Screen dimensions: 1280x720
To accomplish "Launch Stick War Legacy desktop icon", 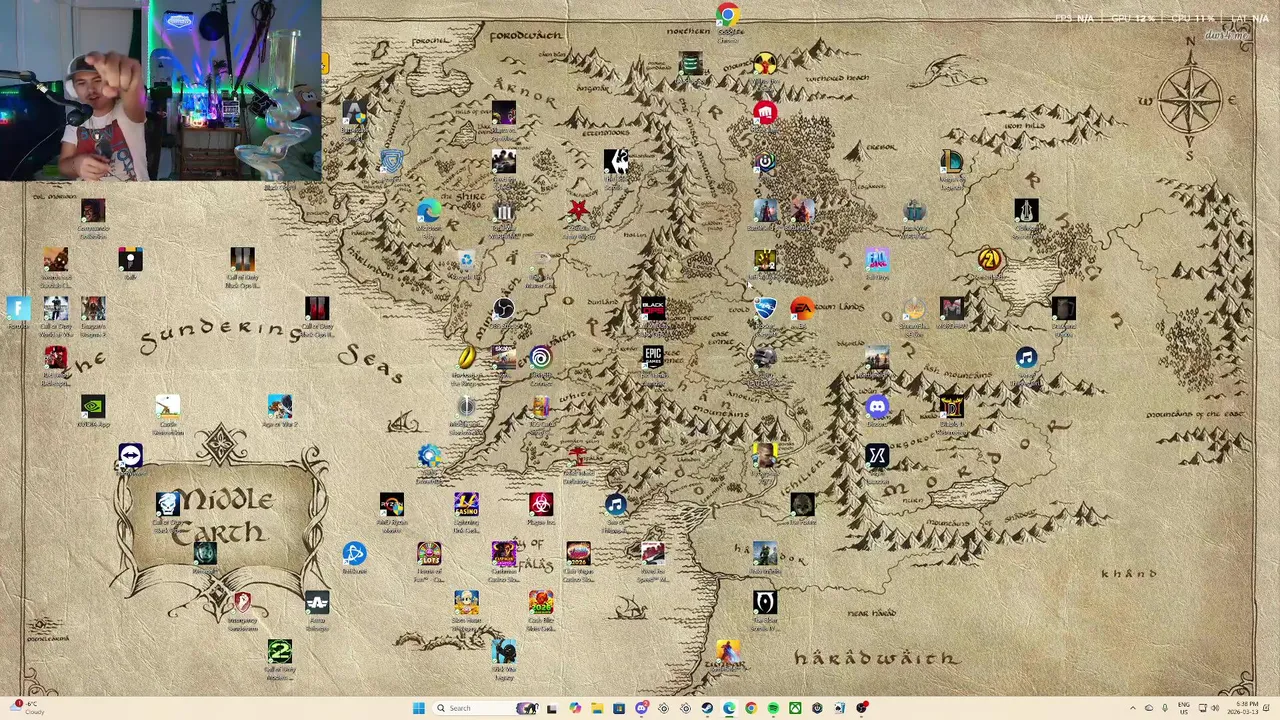I will [x=503, y=652].
